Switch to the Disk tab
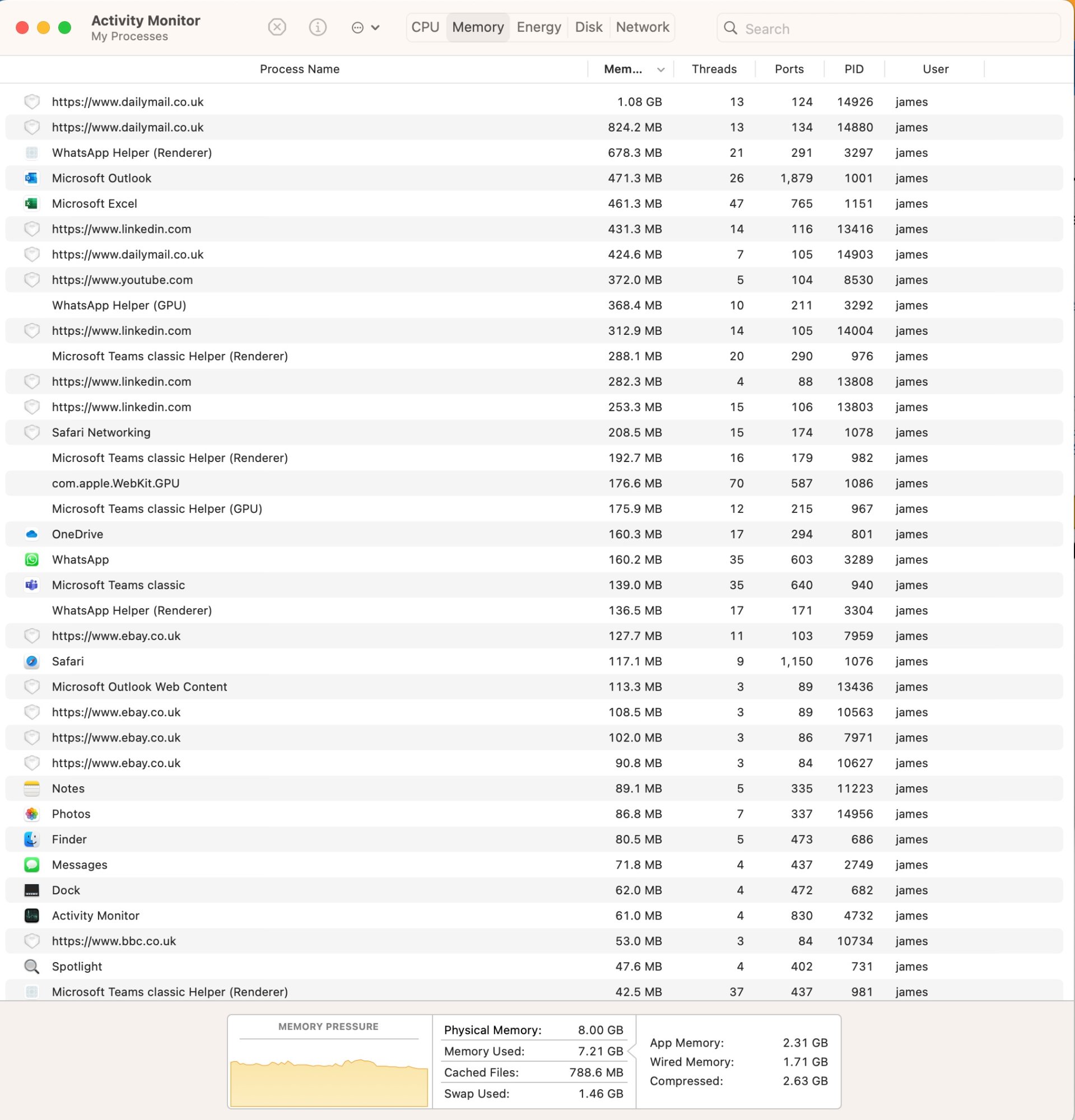Image resolution: width=1075 pixels, height=1120 pixels. [x=588, y=27]
